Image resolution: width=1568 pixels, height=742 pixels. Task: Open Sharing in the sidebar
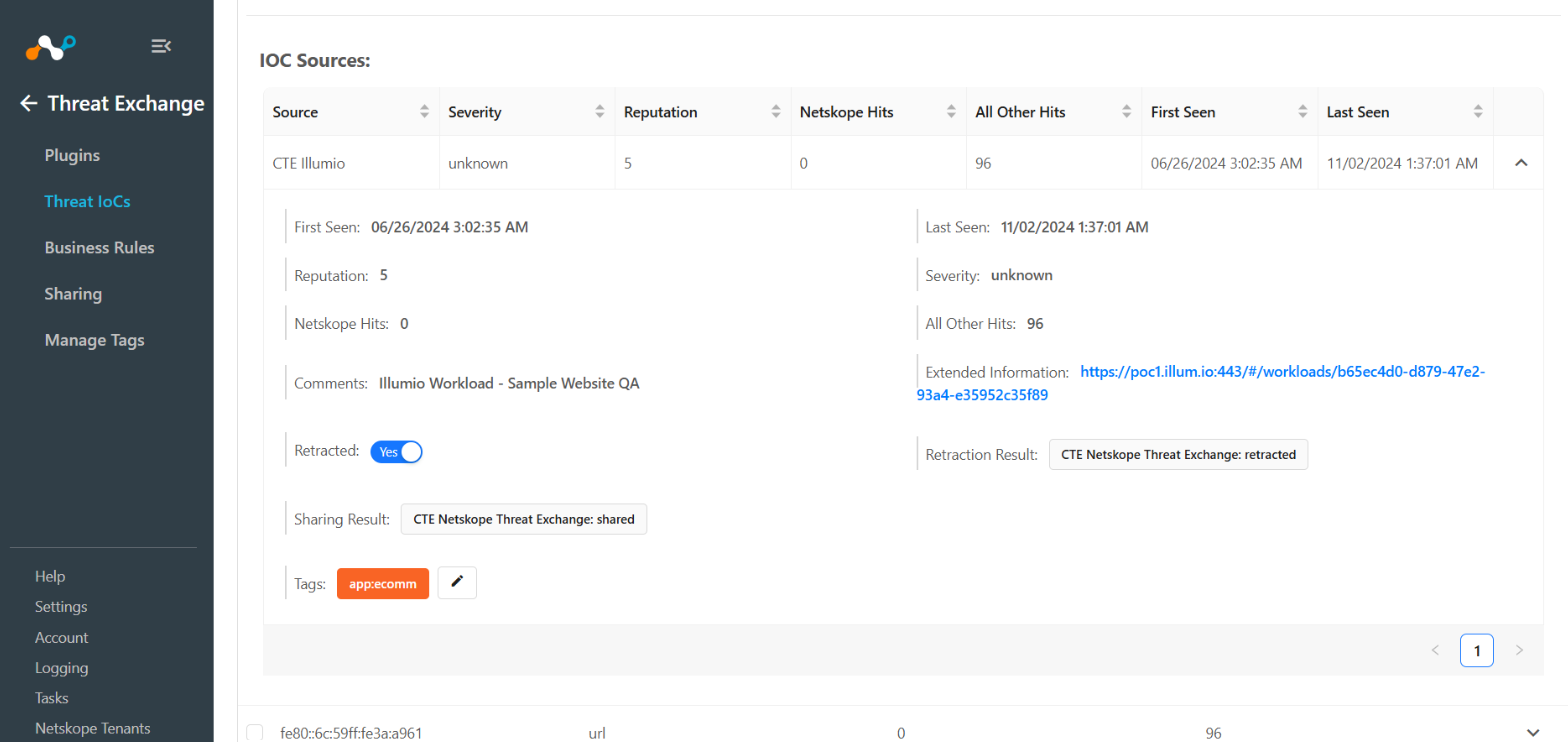coord(73,294)
